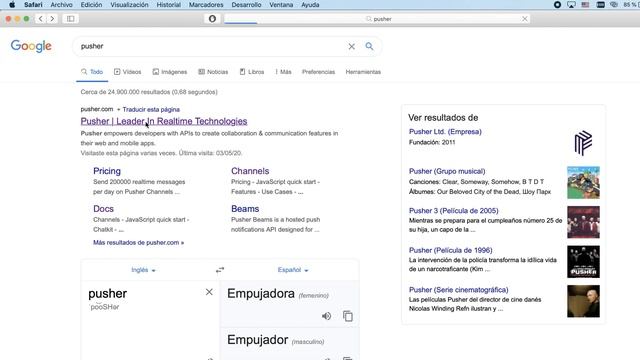640x360 pixels.
Task: Click the Safari address bar showing pusher
Action: click(377, 19)
